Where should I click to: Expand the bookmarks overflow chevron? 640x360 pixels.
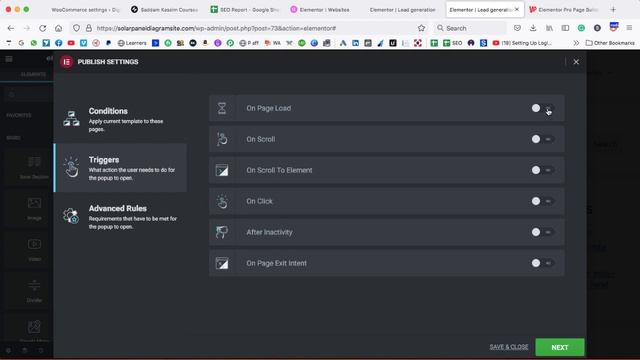pos(576,43)
